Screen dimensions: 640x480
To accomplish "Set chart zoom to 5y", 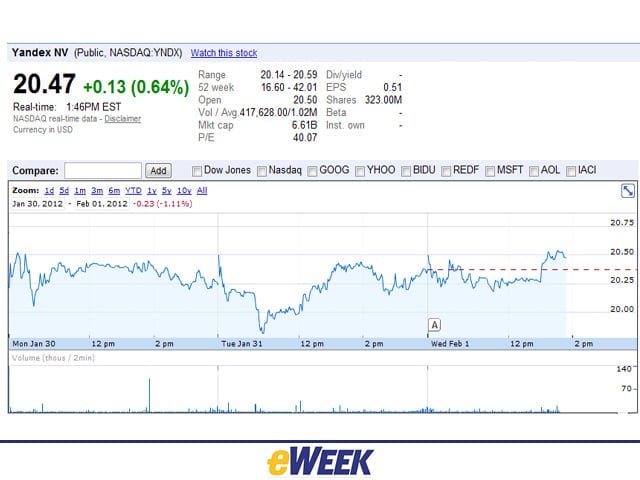I will (x=167, y=191).
